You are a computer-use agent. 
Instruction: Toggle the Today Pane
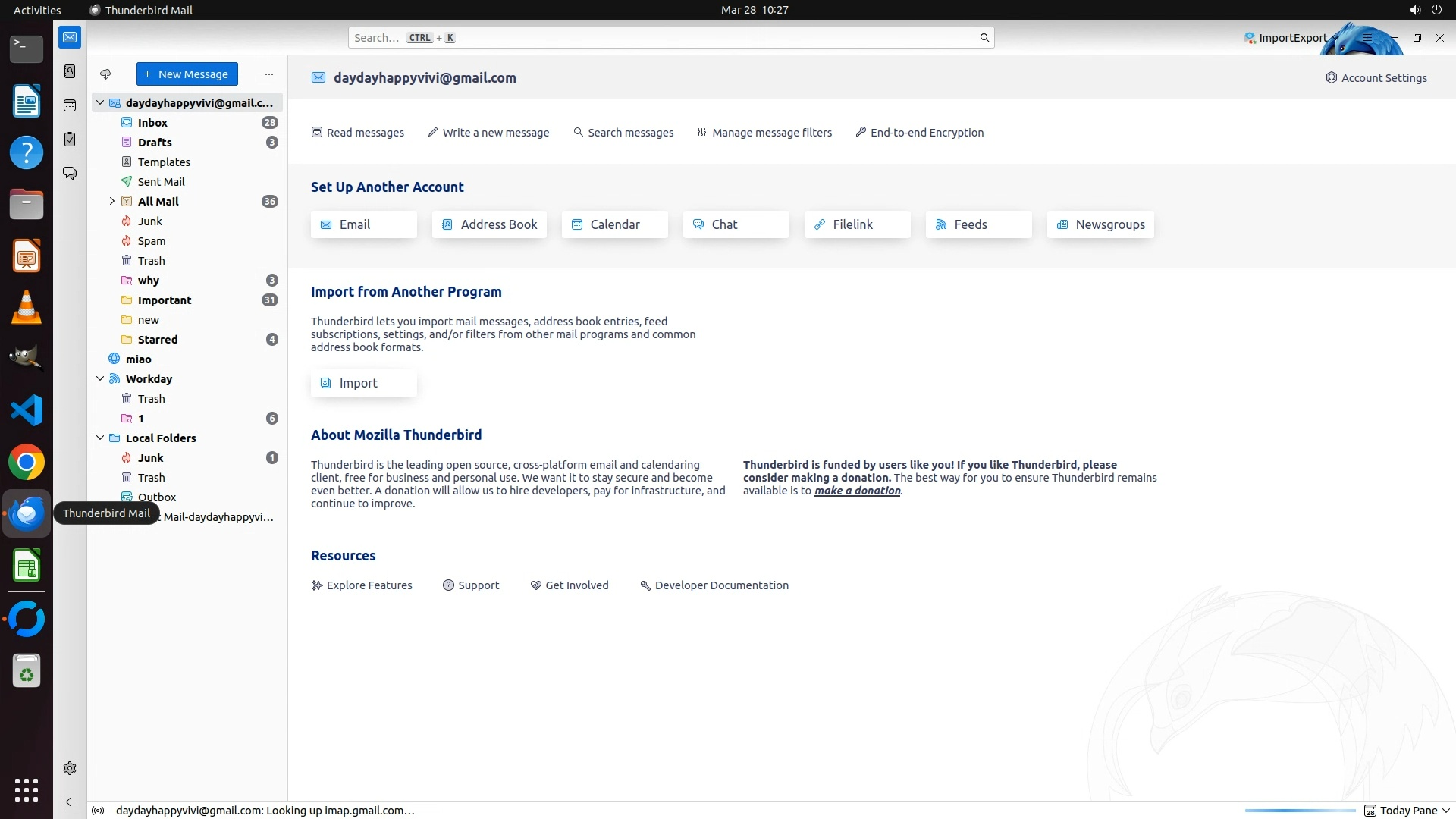[x=1407, y=811]
